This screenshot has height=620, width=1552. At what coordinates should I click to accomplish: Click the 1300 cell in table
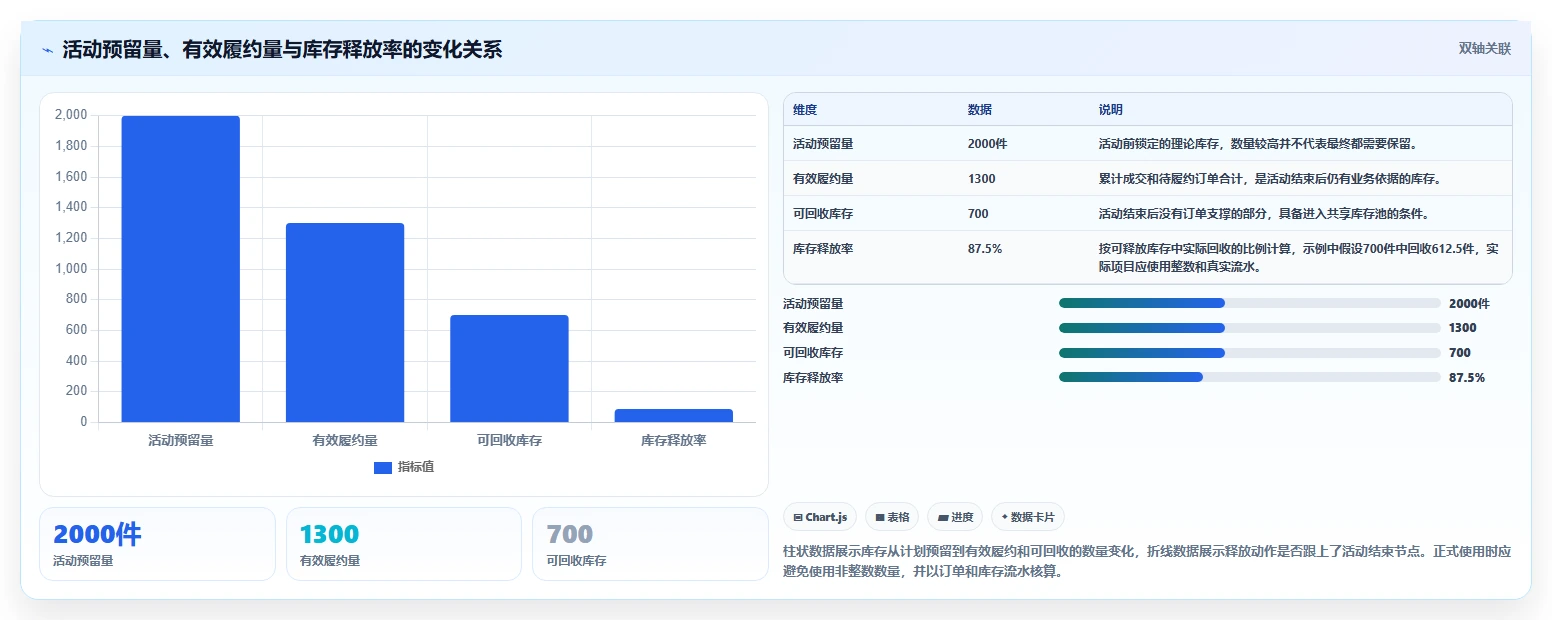[x=981, y=178]
